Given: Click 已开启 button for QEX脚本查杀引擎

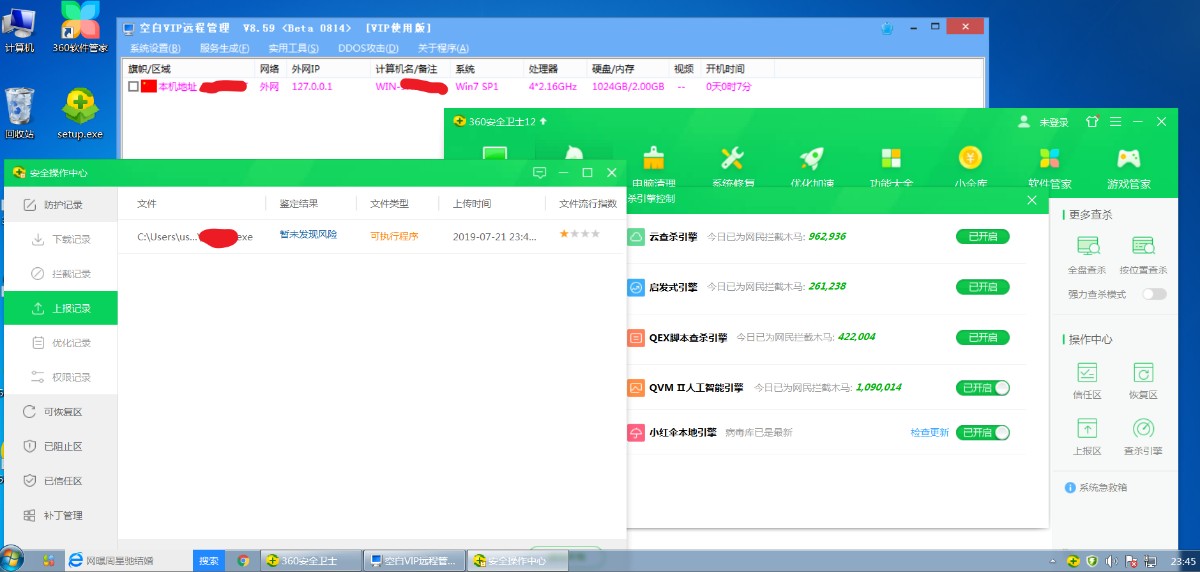Looking at the screenshot, I should pyautogui.click(x=982, y=338).
